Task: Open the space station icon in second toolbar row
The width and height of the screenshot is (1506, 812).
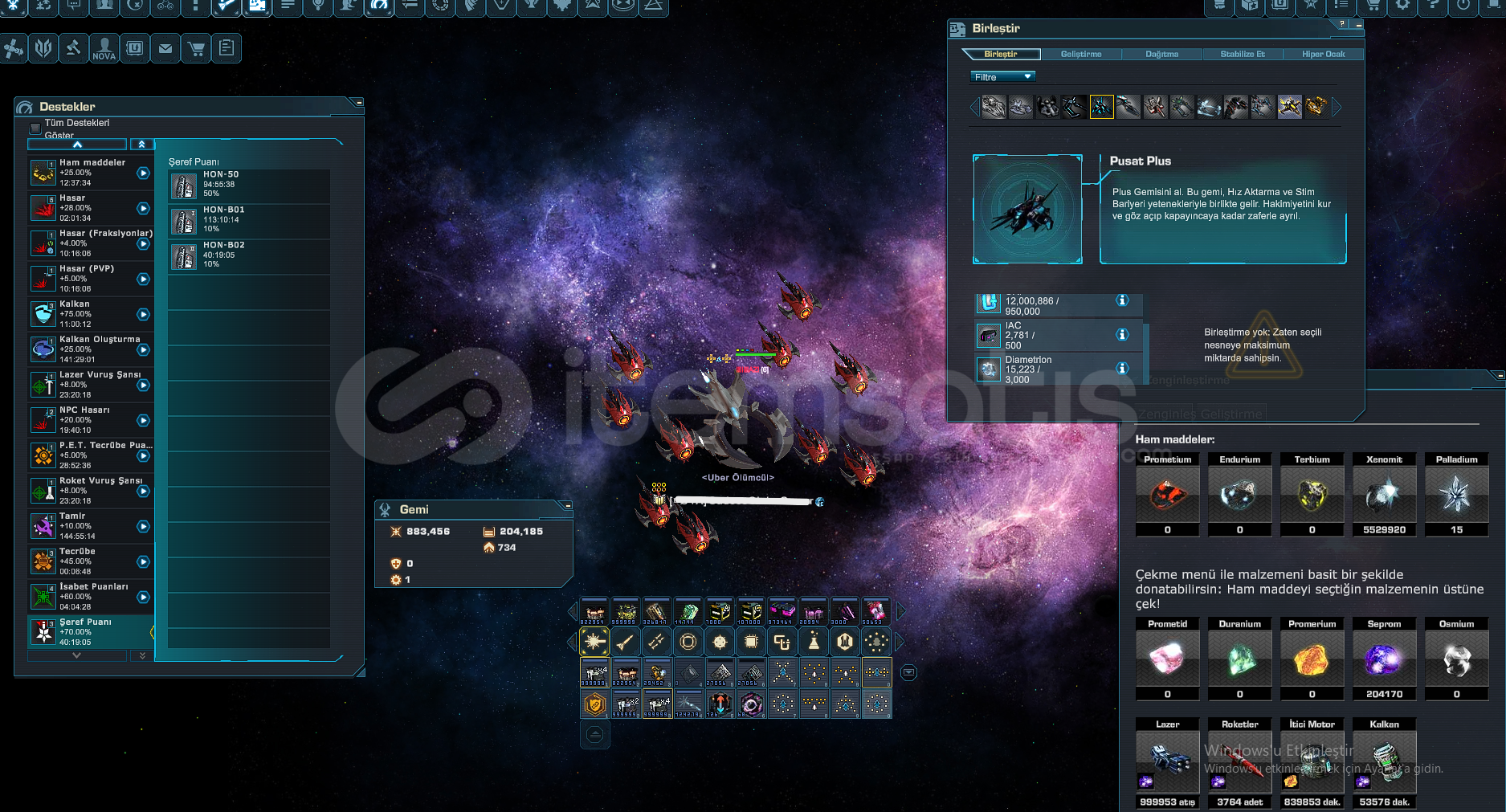Action: click(14, 49)
